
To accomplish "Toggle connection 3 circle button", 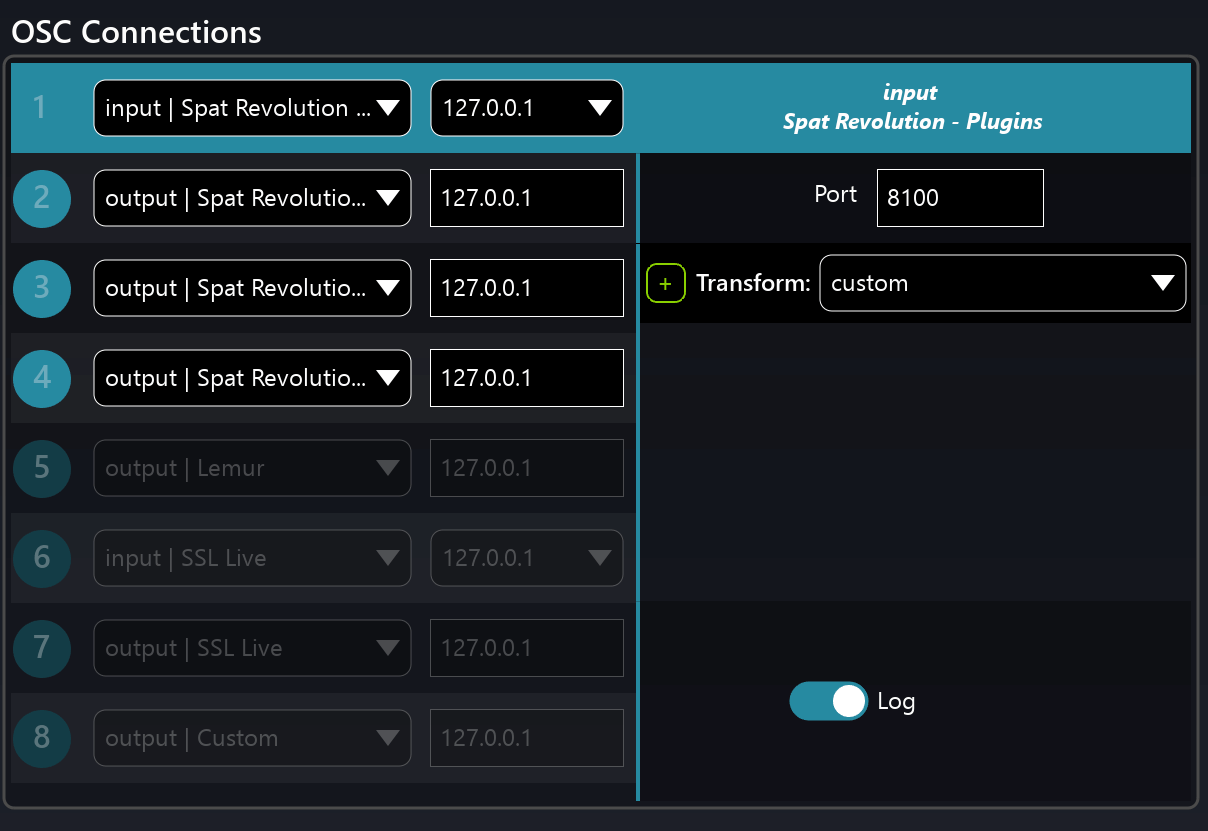I will click(x=42, y=288).
